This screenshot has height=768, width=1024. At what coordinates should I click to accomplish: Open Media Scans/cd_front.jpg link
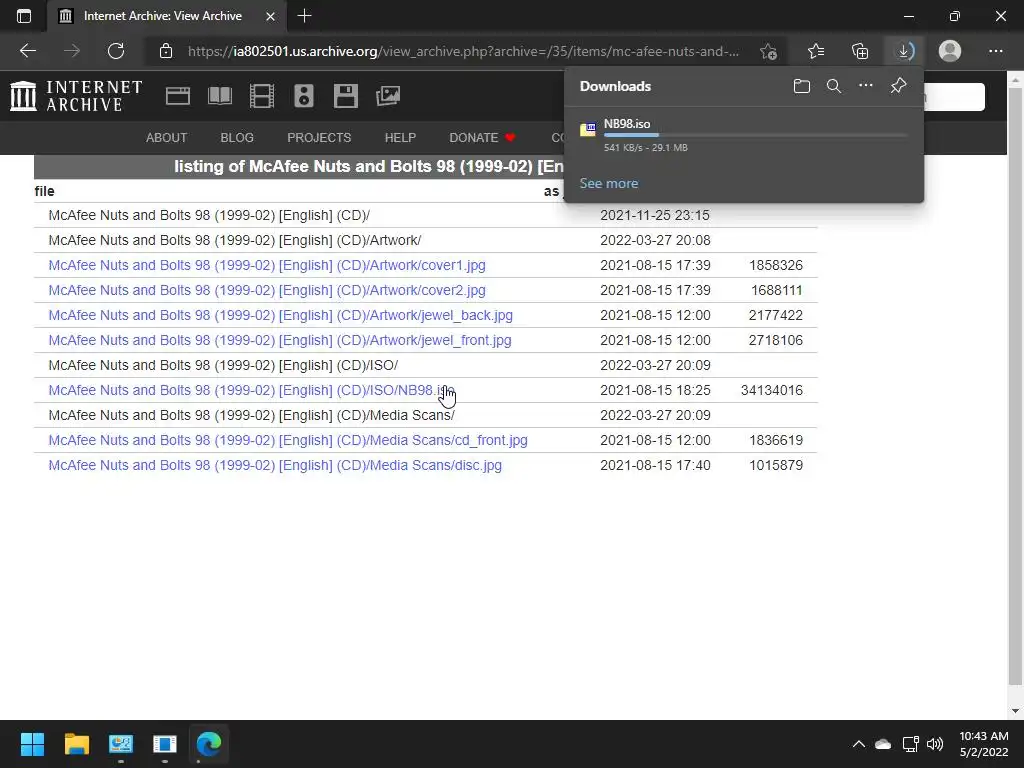click(288, 440)
